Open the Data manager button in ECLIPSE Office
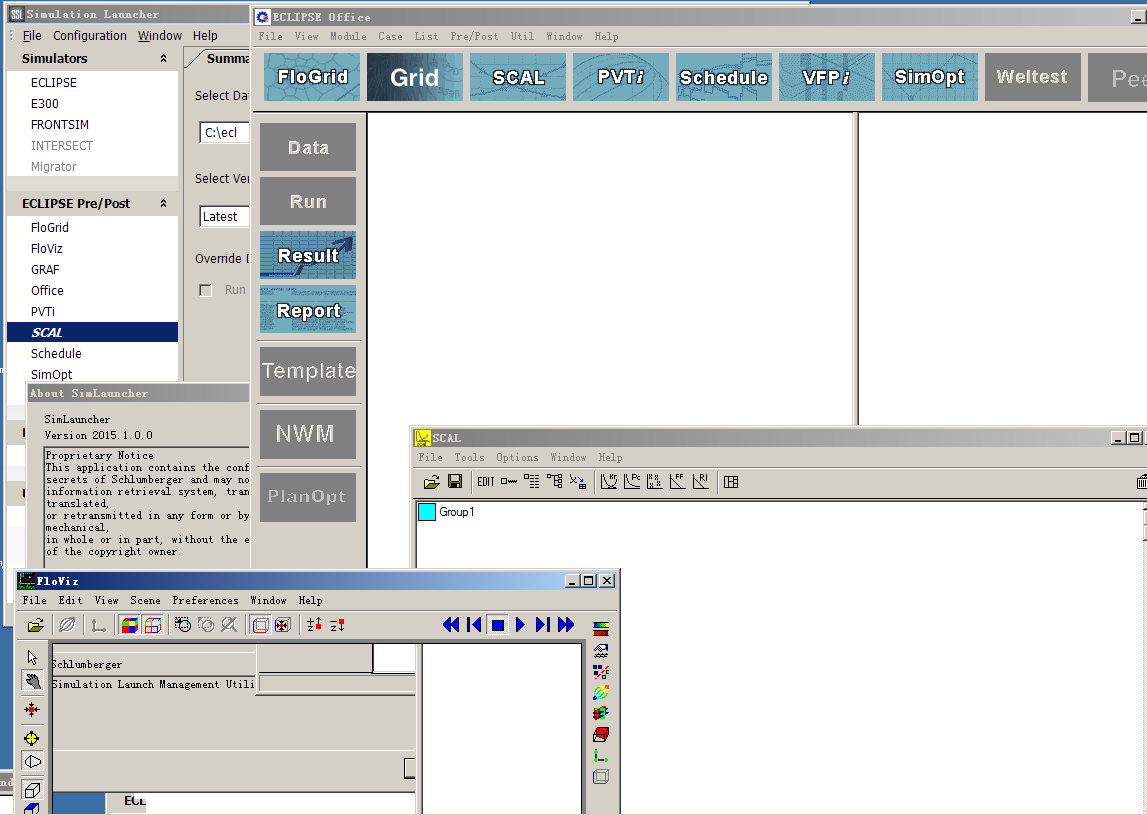Screen dimensions: 1147x815 point(308,147)
